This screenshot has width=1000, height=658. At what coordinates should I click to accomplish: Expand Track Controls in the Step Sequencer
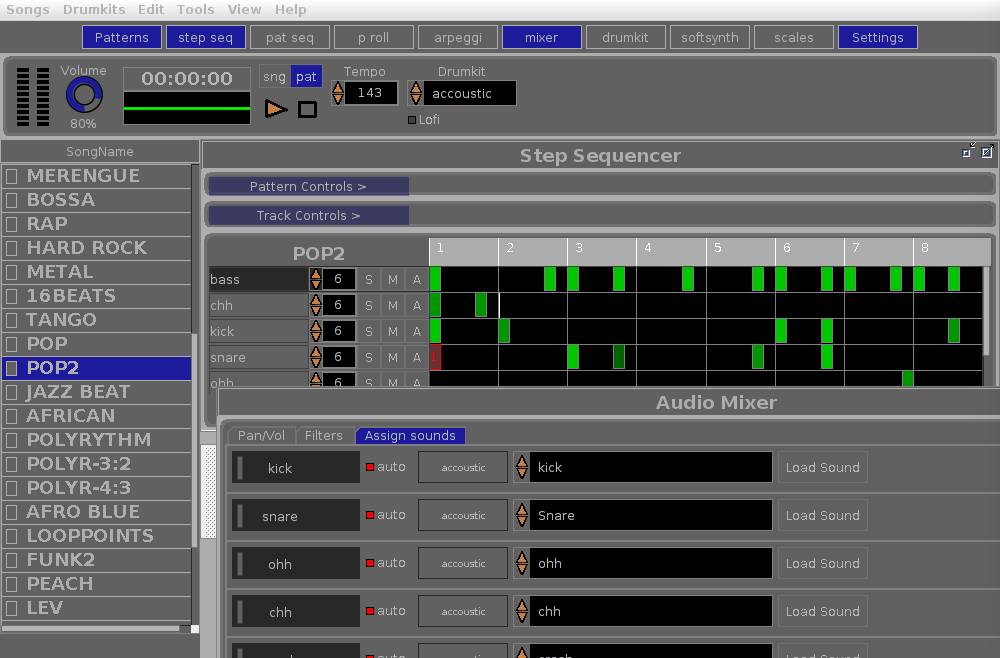pos(307,215)
